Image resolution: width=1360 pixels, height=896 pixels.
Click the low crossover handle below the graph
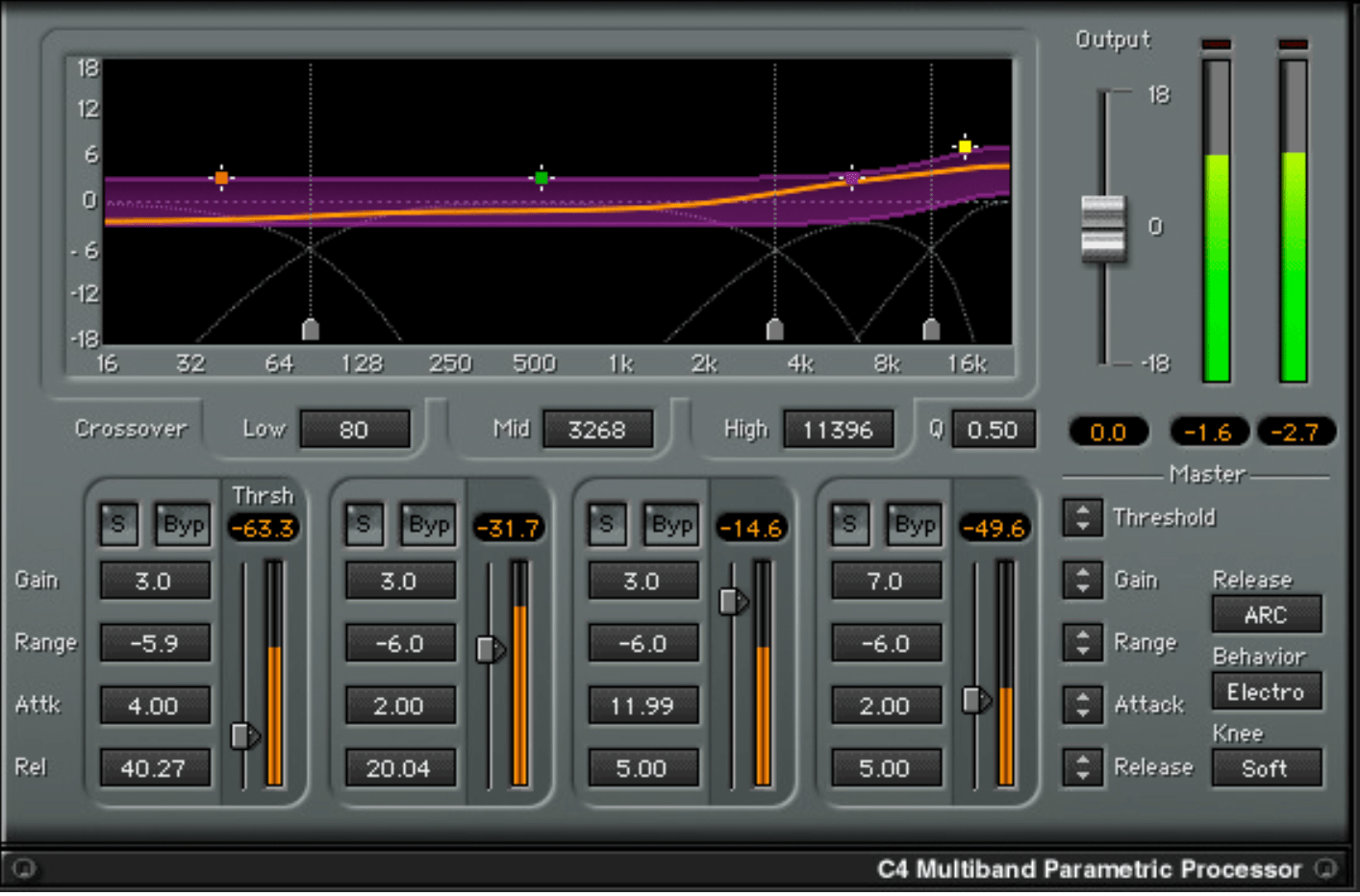[x=310, y=329]
